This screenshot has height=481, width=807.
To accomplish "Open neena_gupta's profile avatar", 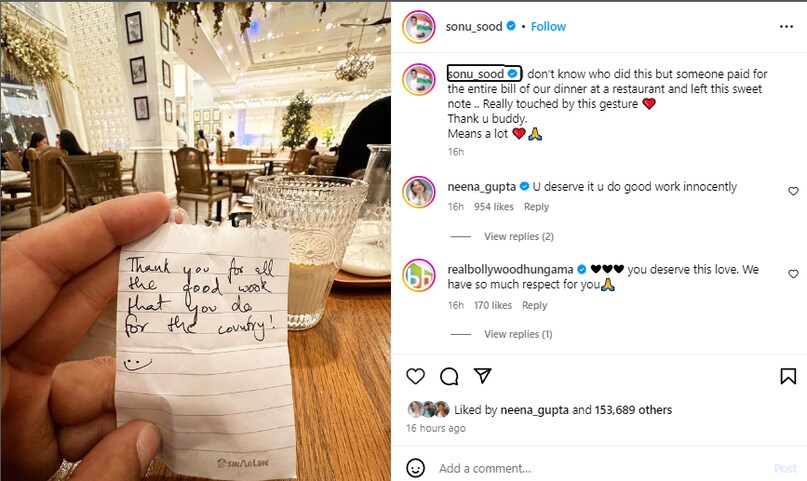I will tap(418, 192).
